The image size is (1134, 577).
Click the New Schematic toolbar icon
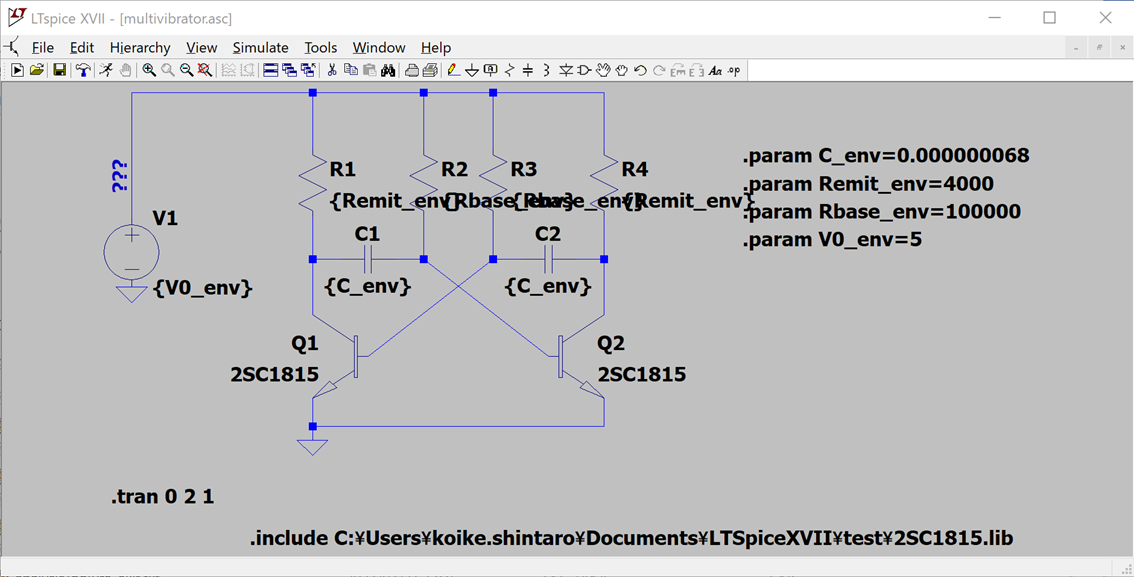16,70
